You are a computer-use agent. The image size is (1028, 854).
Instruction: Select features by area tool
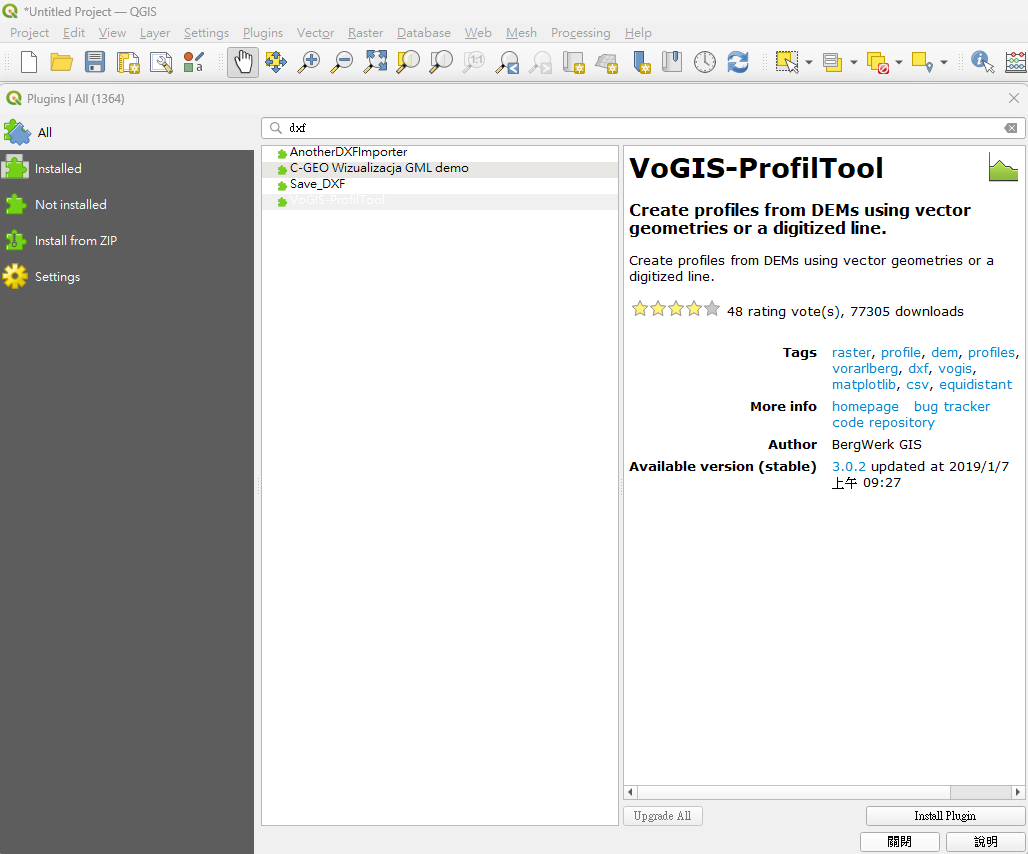787,62
